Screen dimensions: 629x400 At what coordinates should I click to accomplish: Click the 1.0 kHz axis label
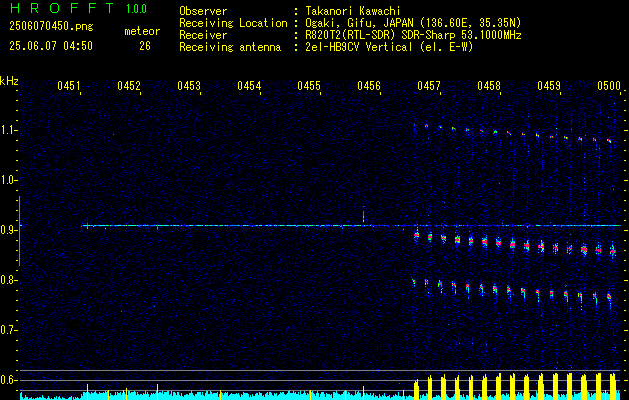(7, 181)
